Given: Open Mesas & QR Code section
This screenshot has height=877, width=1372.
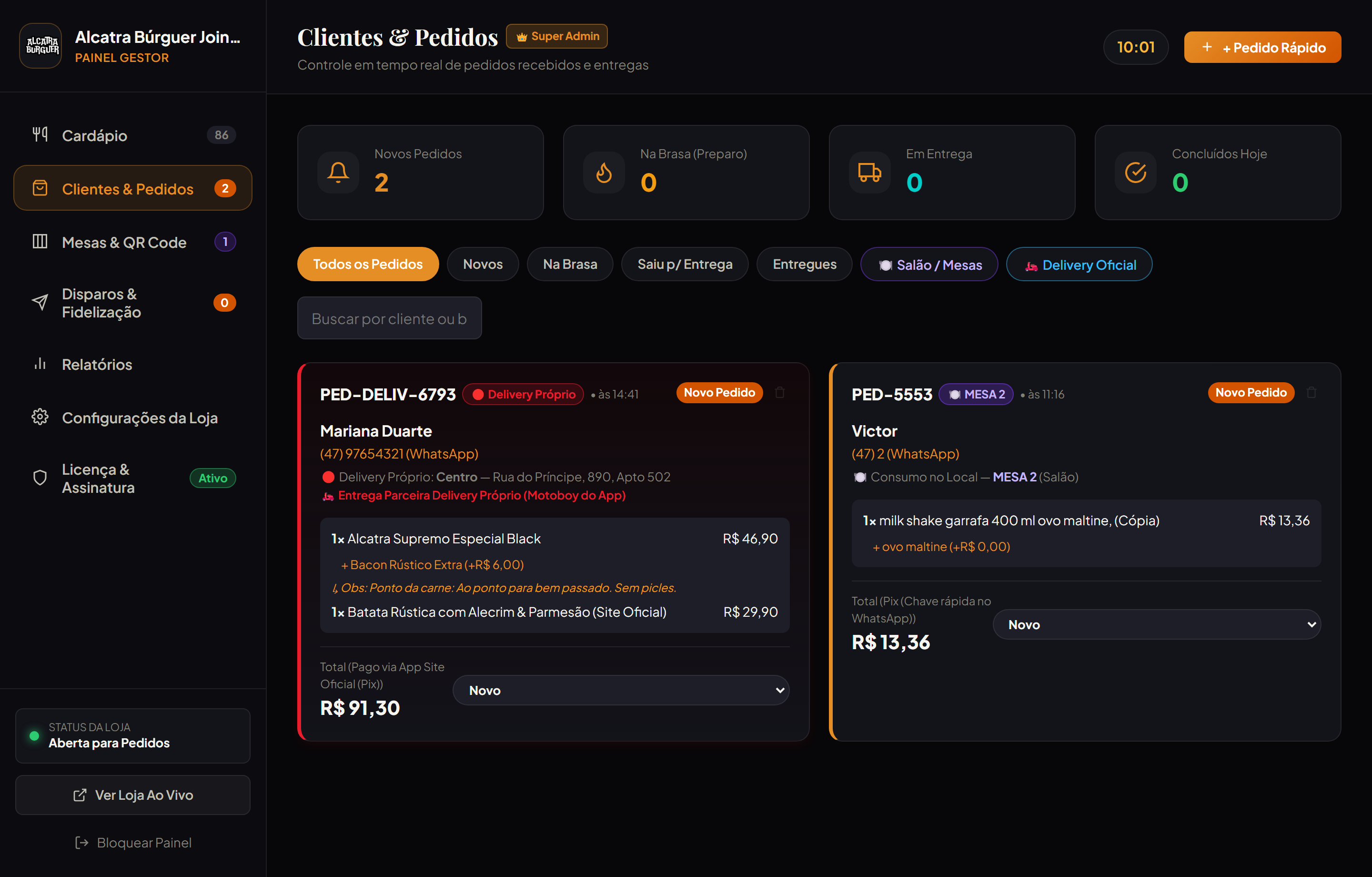Looking at the screenshot, I should coord(133,242).
